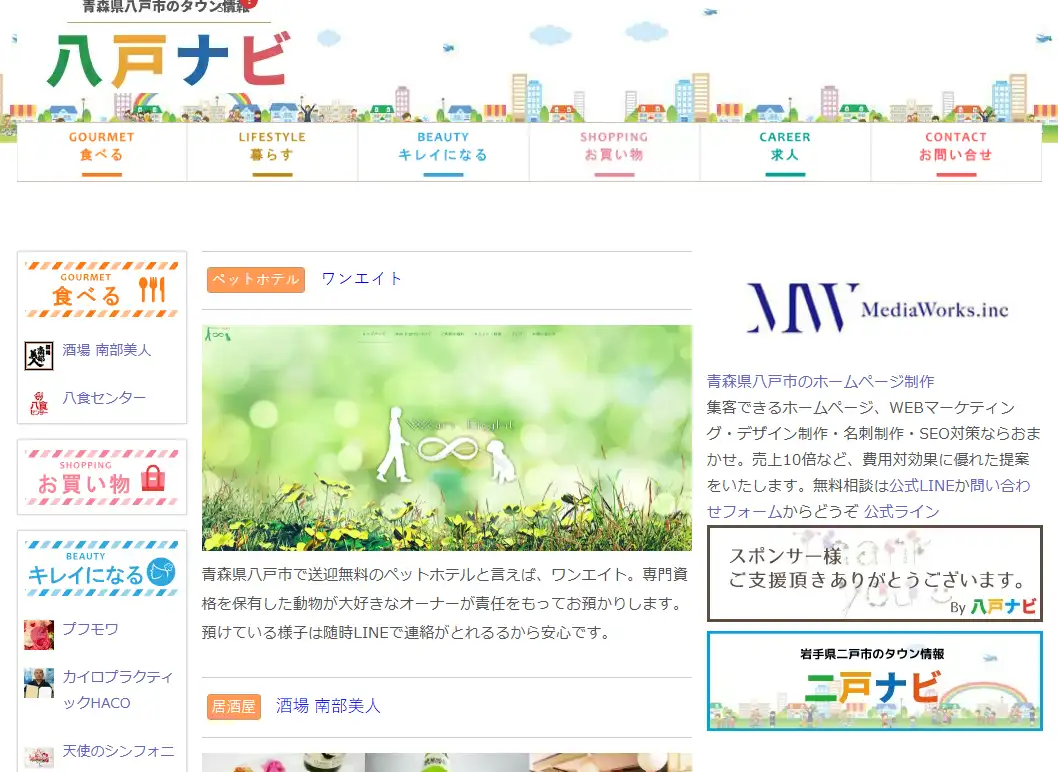Click the blue beauty face icon
This screenshot has width=1058, height=772.
click(x=161, y=572)
